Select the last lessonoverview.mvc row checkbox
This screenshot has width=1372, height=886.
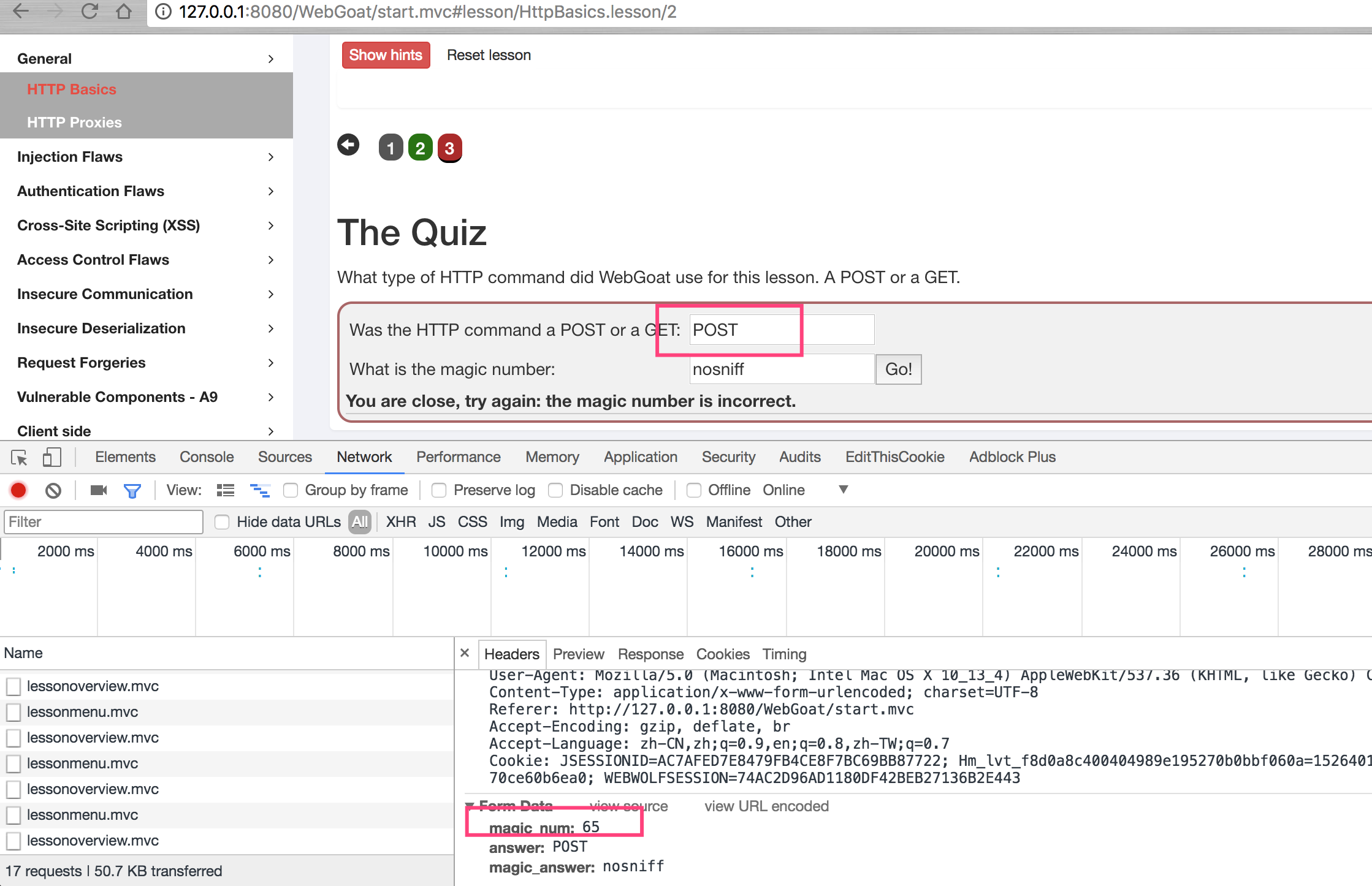(x=13, y=841)
